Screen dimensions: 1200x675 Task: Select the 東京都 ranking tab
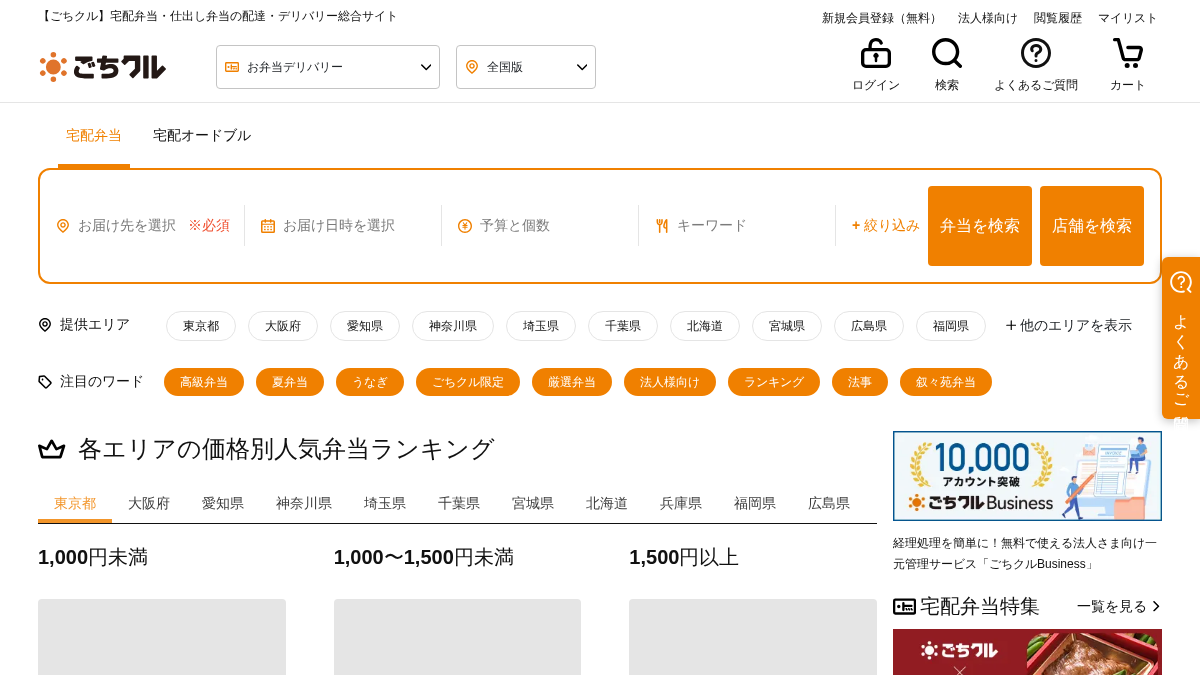click(75, 503)
